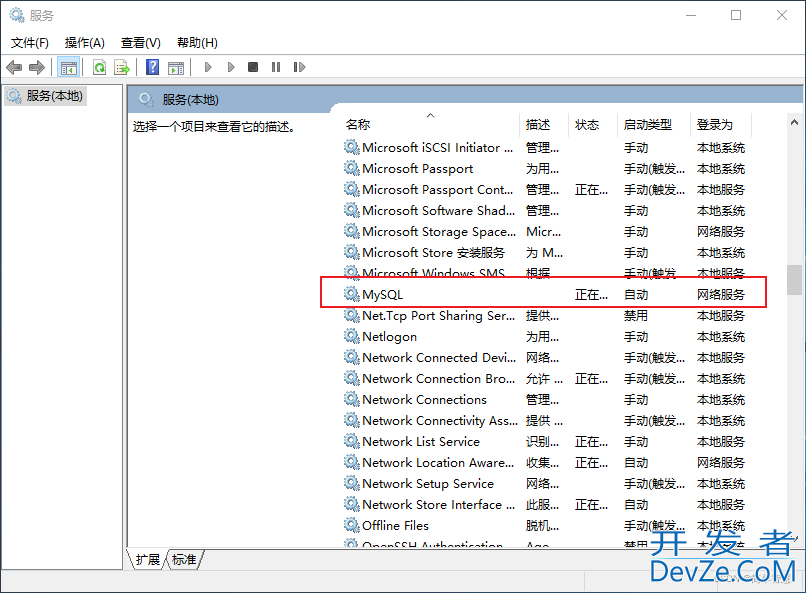Select Microsoft Passport Container service

coord(544,189)
